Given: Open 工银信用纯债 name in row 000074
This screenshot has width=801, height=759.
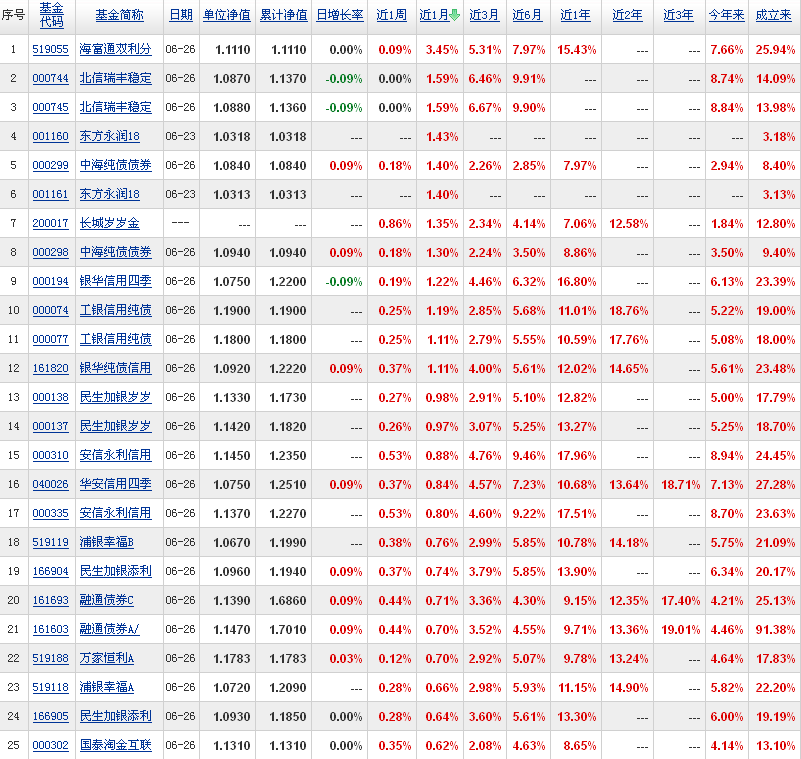Looking at the screenshot, I should [115, 310].
